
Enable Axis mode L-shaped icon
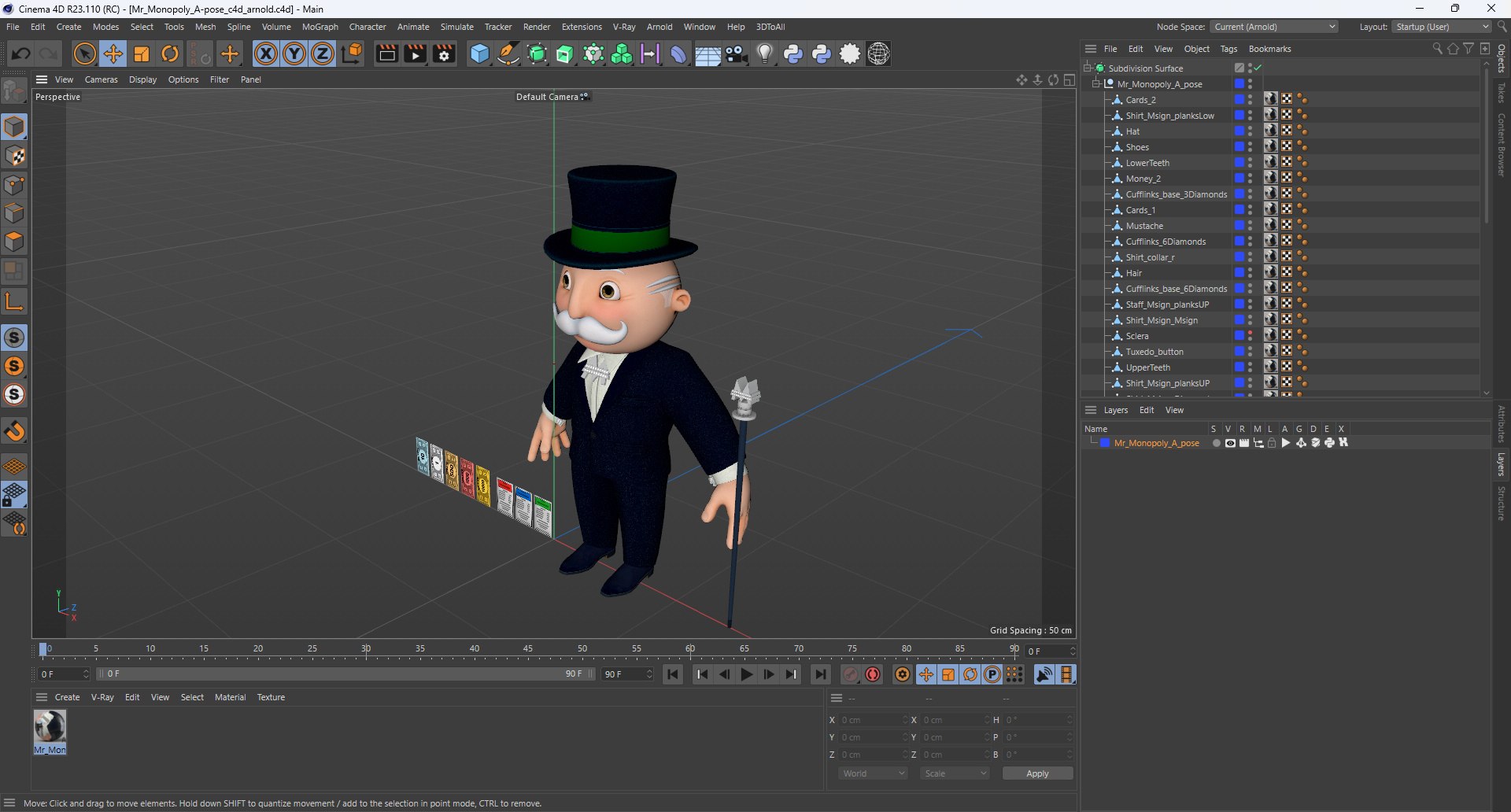(14, 301)
